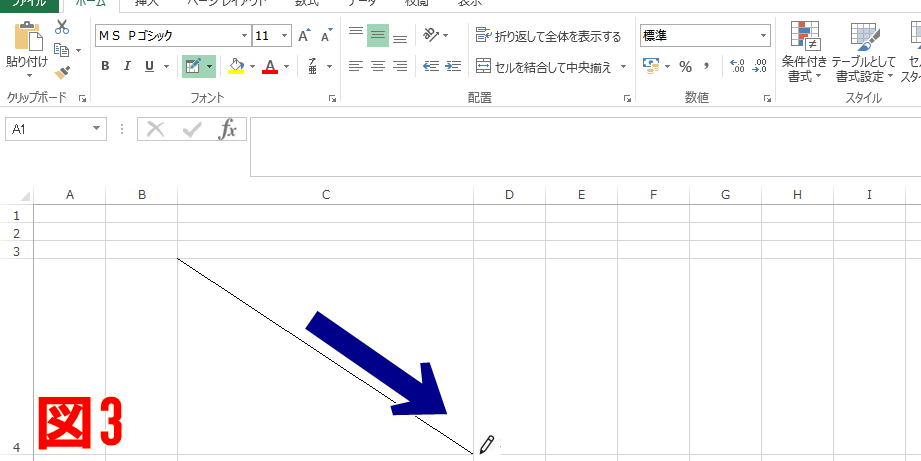Click the insert function fx button
This screenshot has width=921, height=461.
click(227, 129)
